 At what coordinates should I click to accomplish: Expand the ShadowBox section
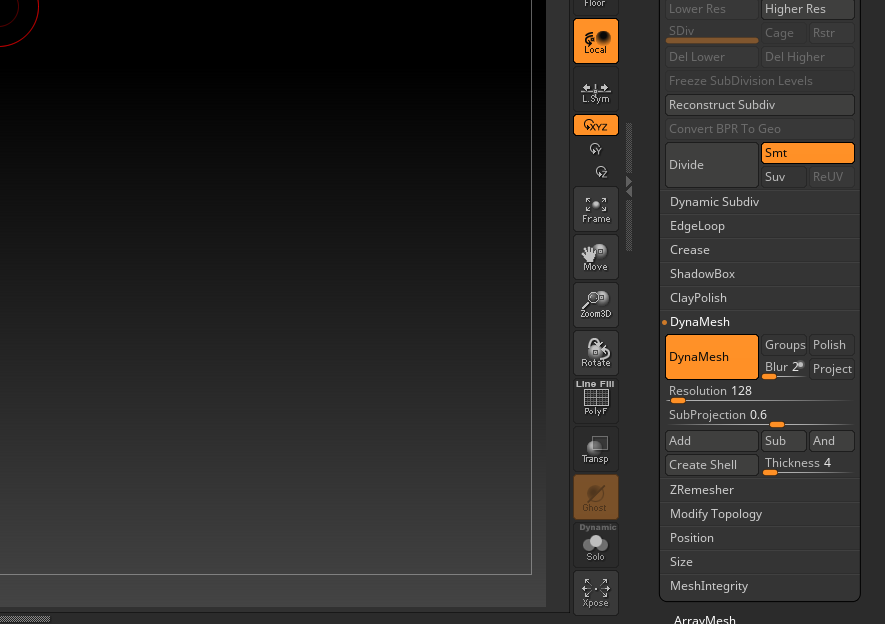pos(760,274)
